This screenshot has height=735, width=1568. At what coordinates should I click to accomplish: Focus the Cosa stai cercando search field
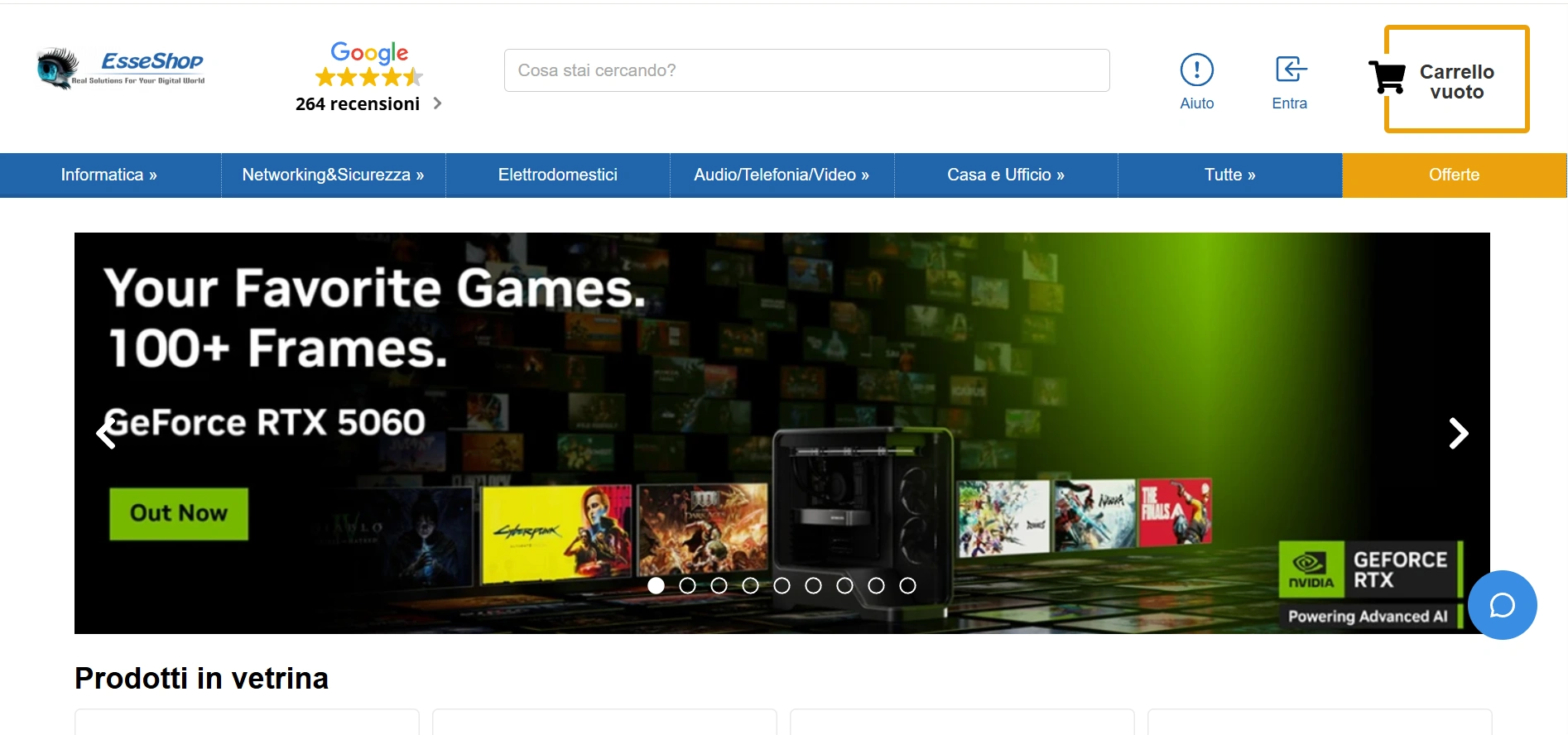click(806, 70)
